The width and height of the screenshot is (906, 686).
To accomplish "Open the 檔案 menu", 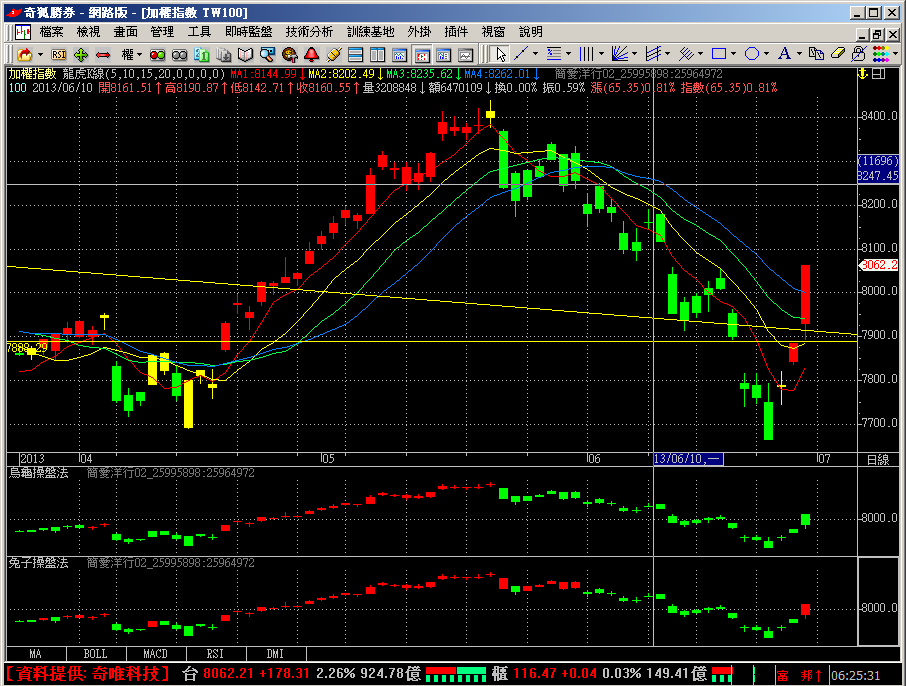I will 51,32.
